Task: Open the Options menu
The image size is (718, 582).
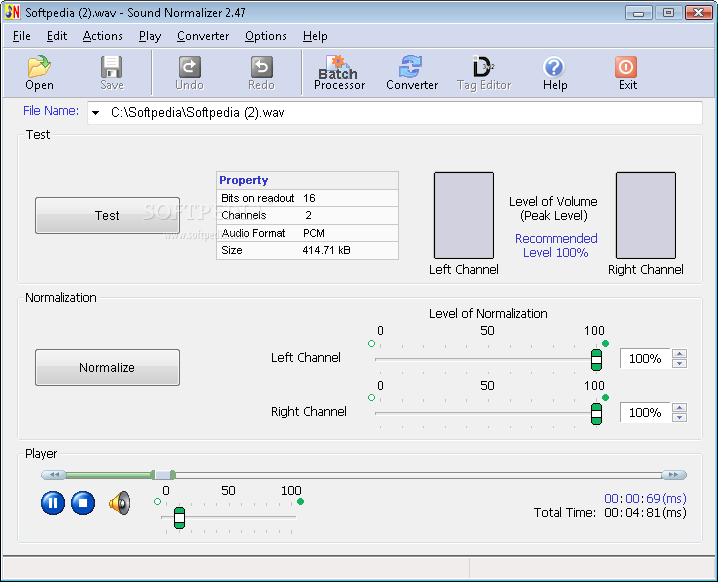Action: 266,36
